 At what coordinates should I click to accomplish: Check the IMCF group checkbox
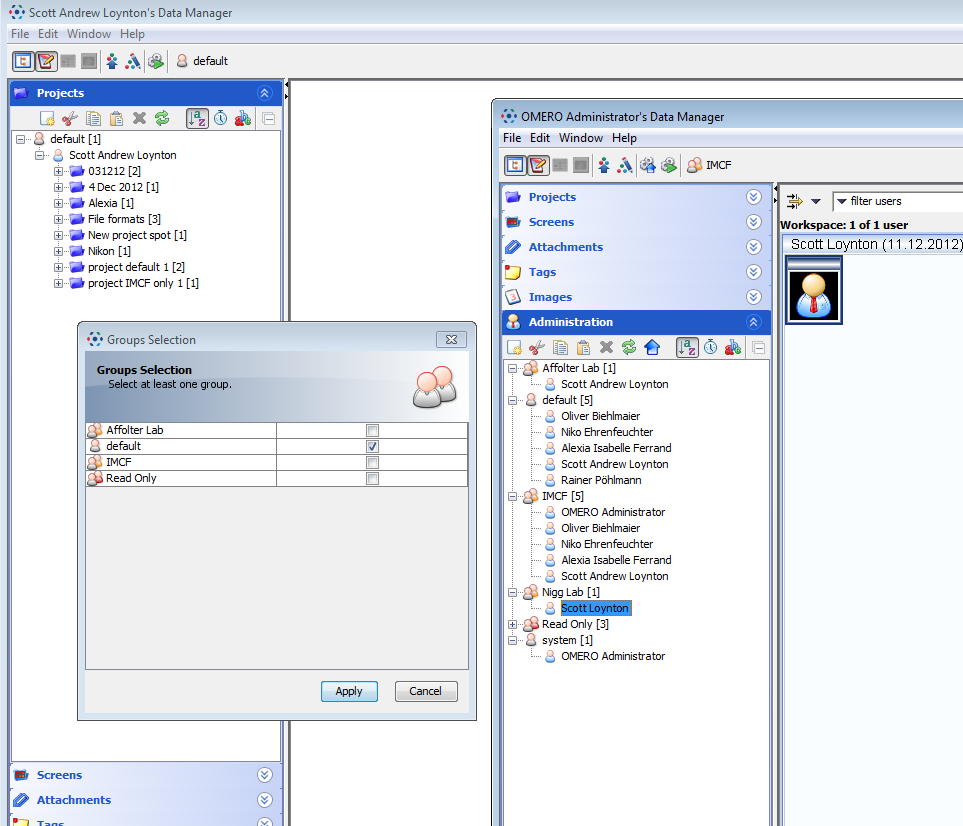coord(372,462)
